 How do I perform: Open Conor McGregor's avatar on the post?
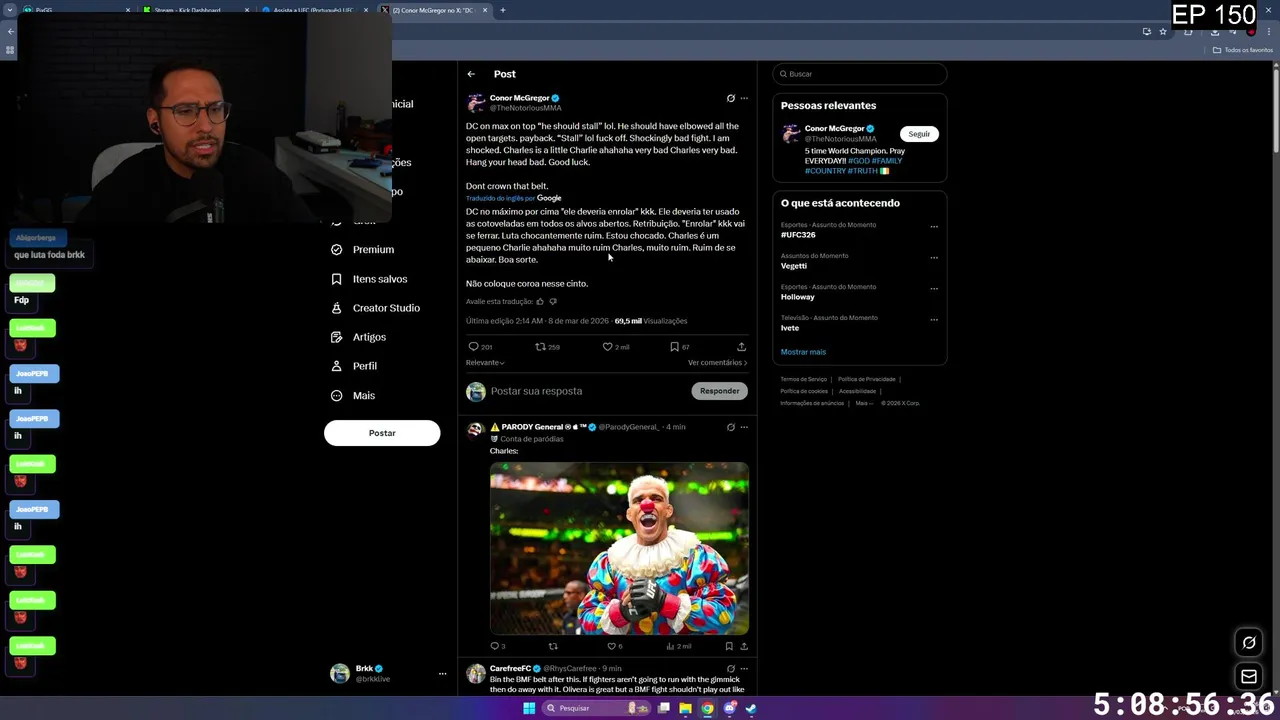(476, 102)
